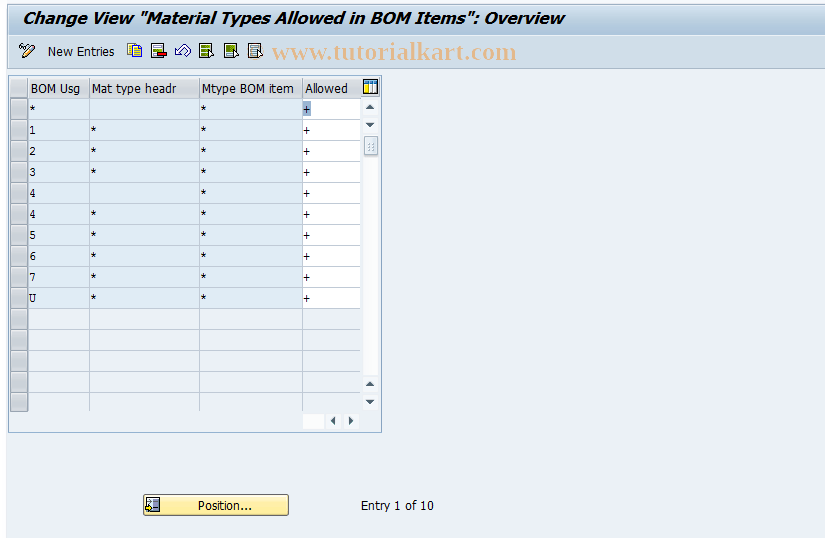Click the Position... button
Viewport: 825px width, 538px height.
point(216,505)
